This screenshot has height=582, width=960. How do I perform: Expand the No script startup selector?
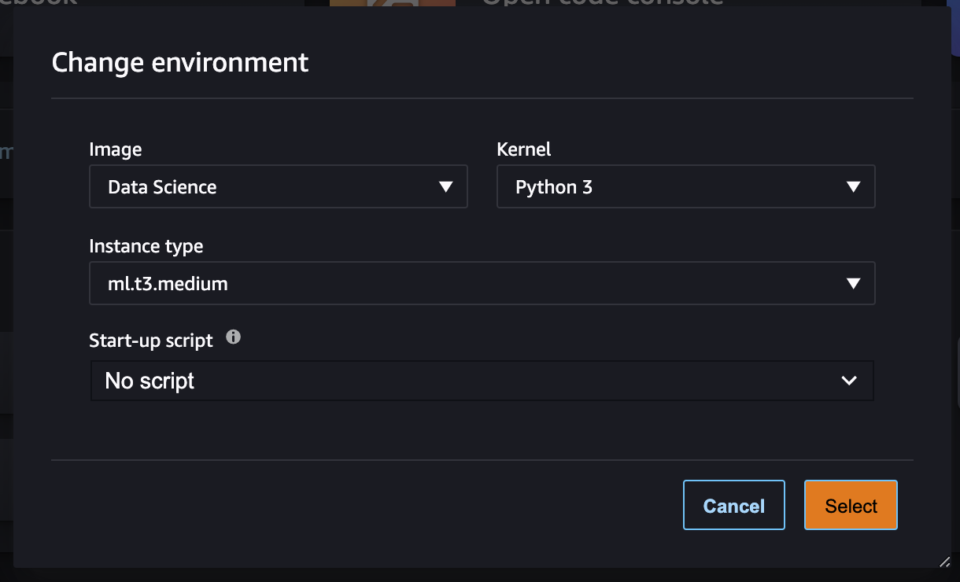pyautogui.click(x=482, y=380)
